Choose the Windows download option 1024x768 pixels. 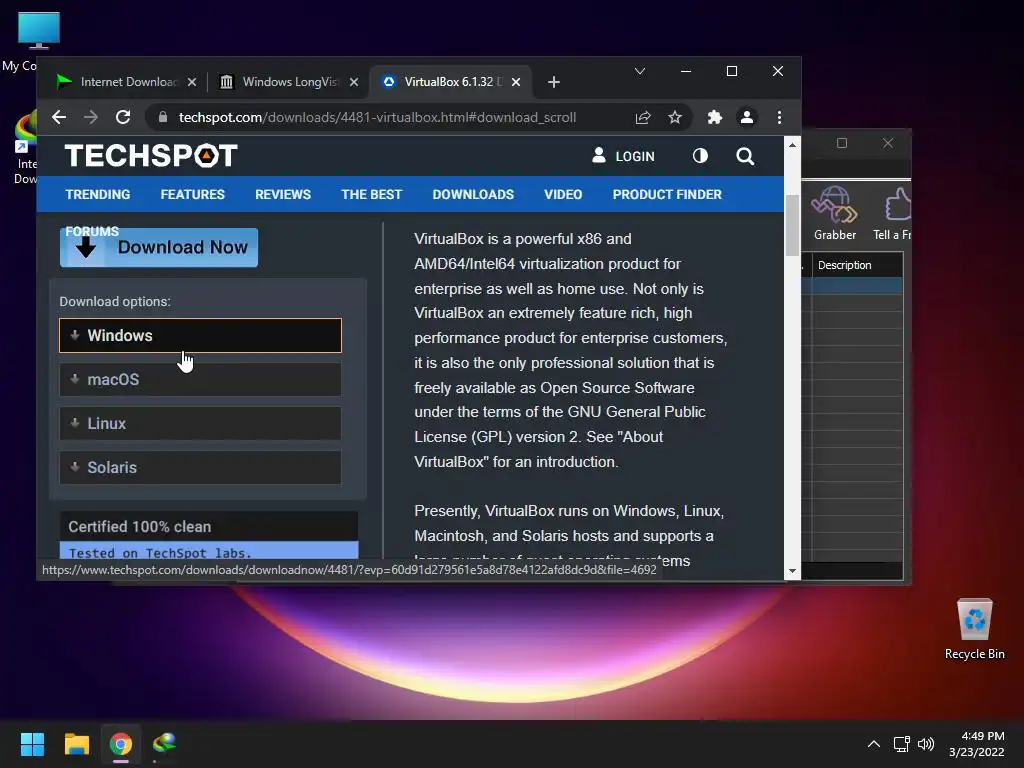click(x=200, y=336)
